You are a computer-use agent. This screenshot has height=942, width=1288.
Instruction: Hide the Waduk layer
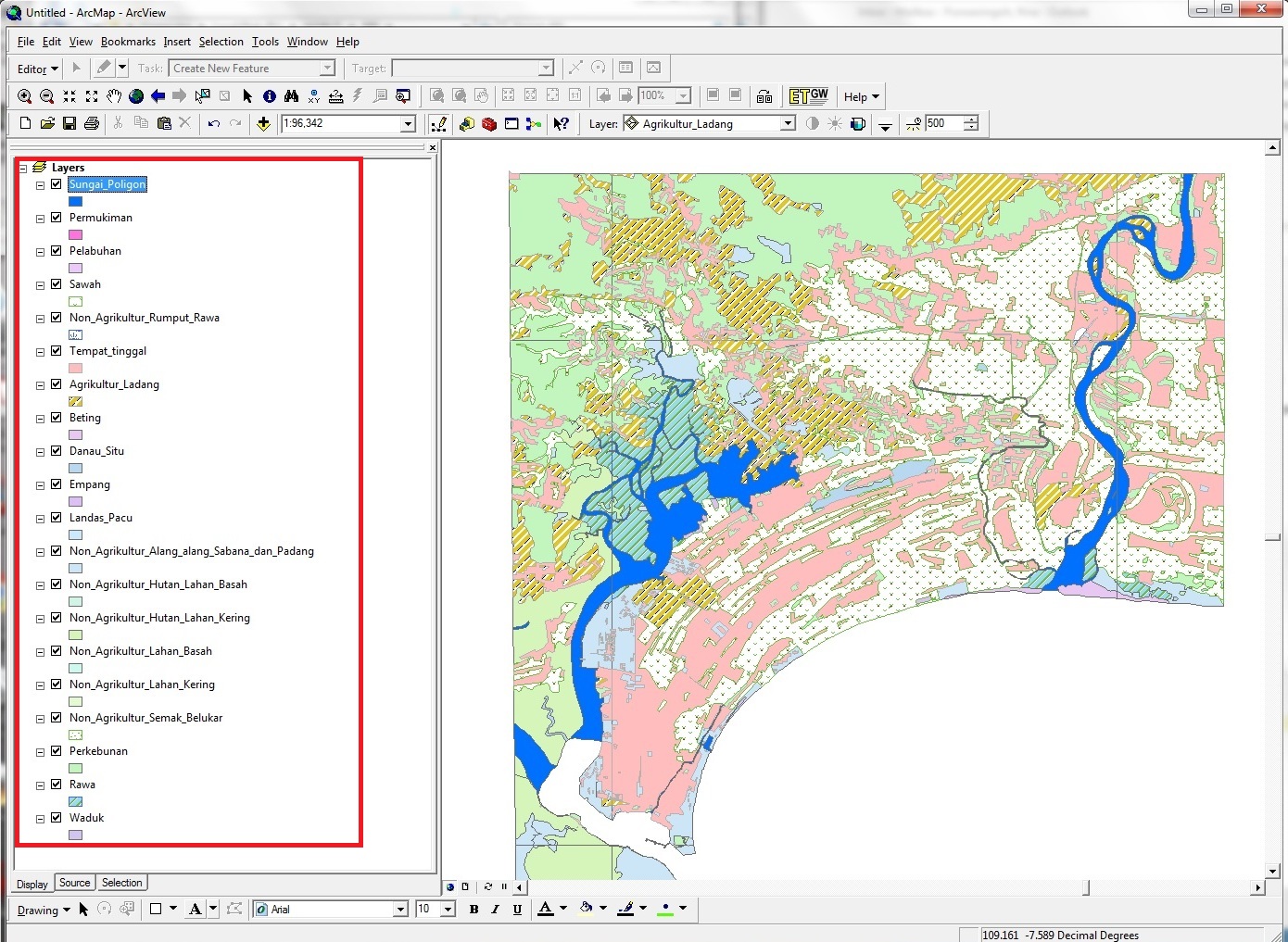click(x=57, y=818)
